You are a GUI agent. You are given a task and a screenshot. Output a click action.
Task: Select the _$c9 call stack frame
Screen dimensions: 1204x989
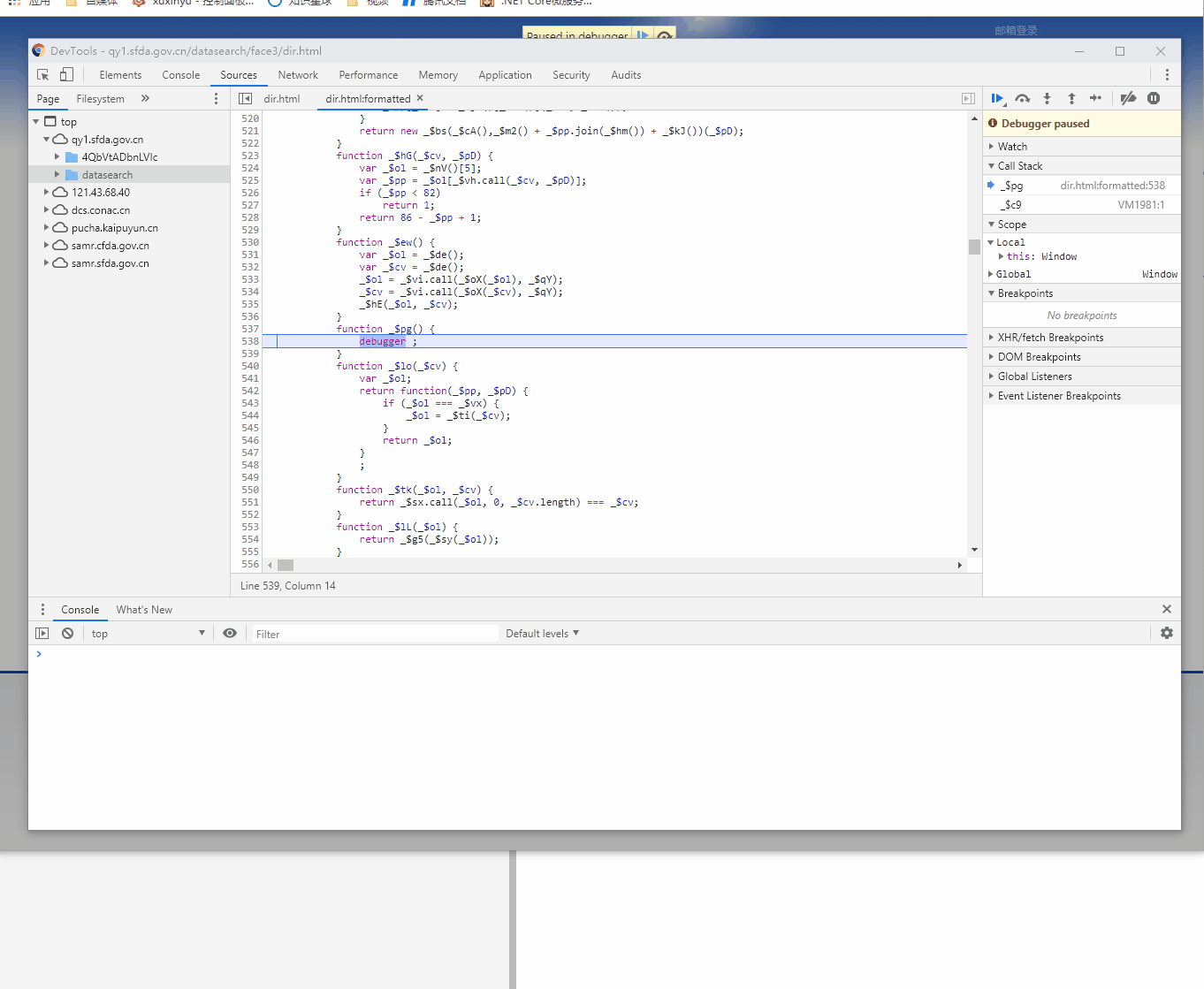pos(1082,205)
